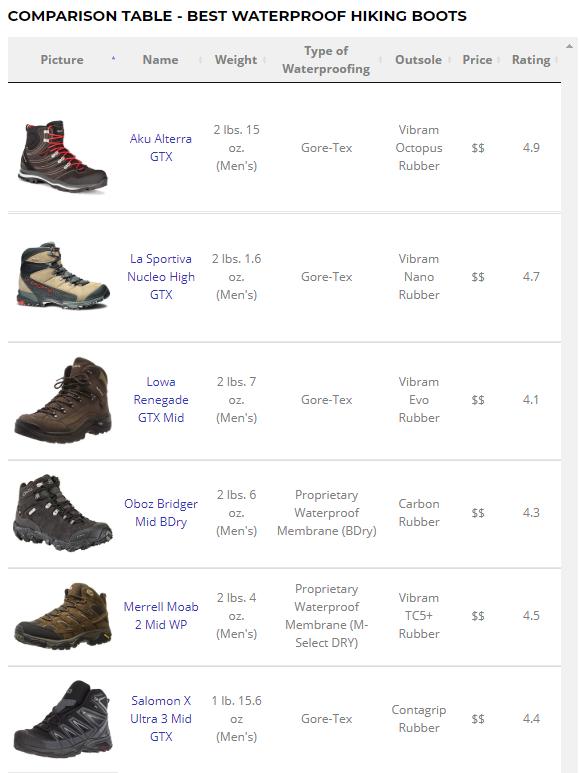Open Salomon X Ultra 3 Mid GTX link
The image size is (579, 773).
click(161, 719)
